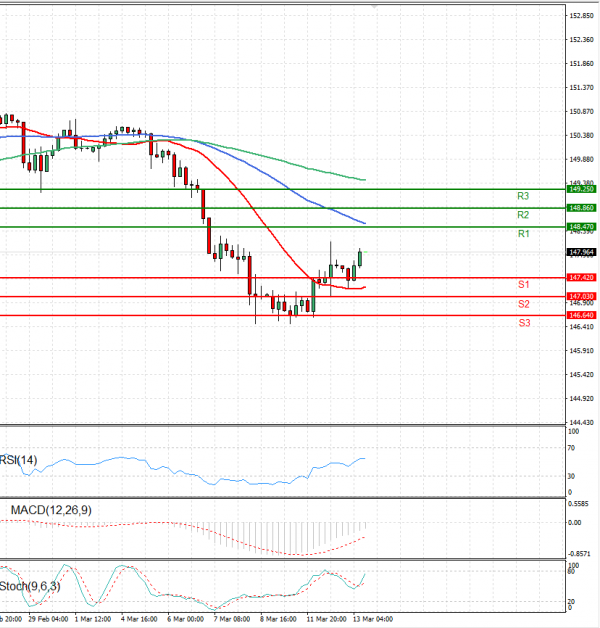
Task: Select the R3 resistance label
Action: pyautogui.click(x=523, y=196)
